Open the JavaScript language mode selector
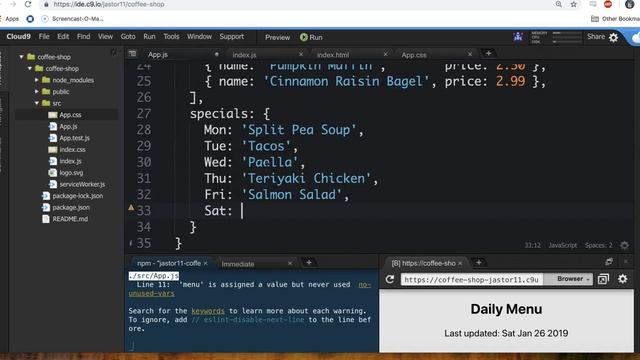The height and width of the screenshot is (360, 640). [562, 245]
